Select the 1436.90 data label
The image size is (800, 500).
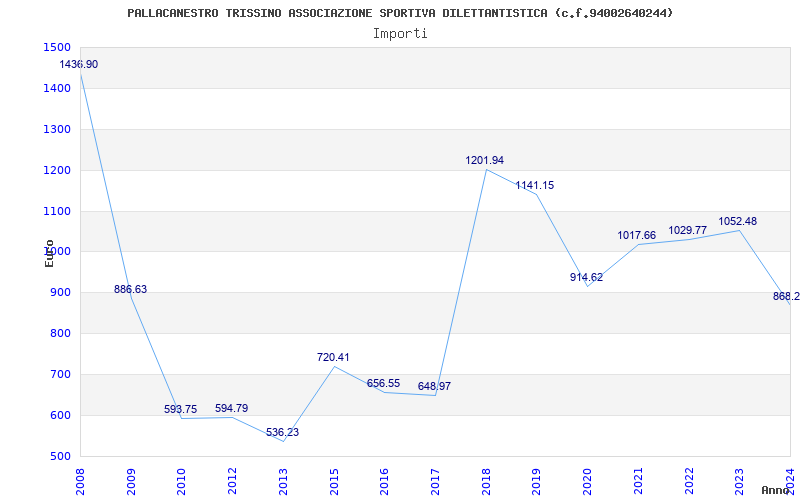point(79,65)
